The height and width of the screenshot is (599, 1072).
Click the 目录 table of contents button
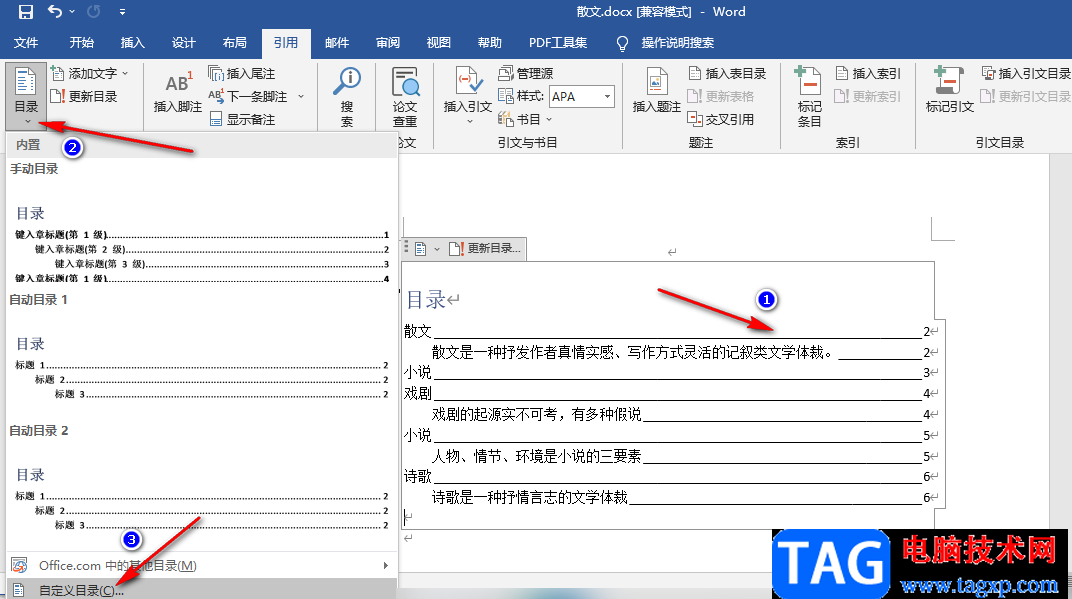tap(26, 96)
